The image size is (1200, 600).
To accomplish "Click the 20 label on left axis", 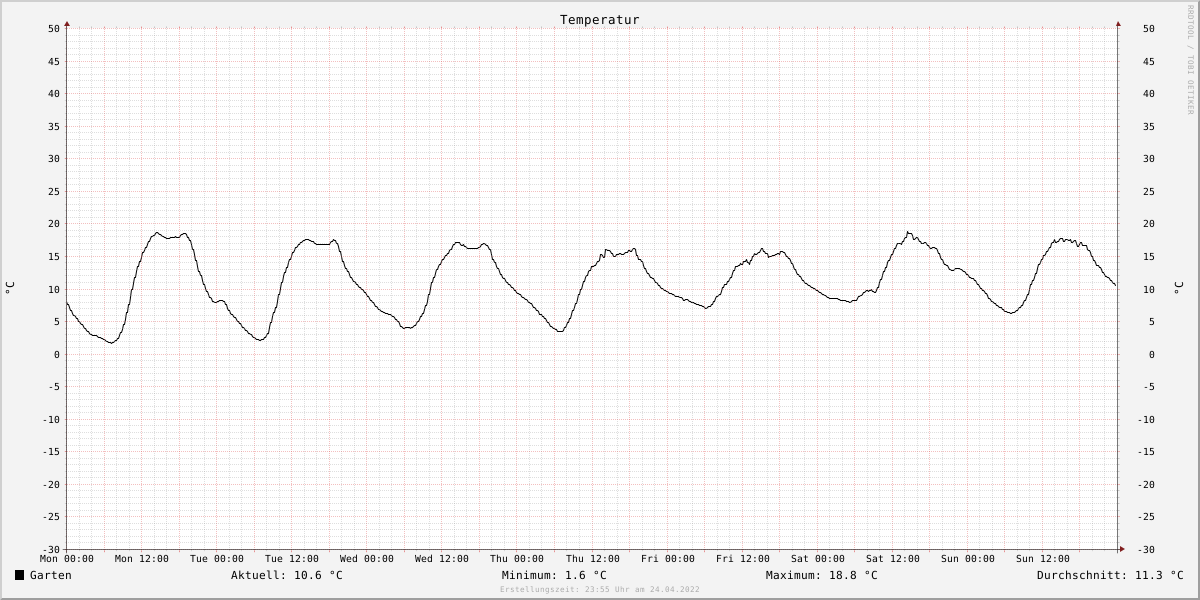I will (54, 224).
